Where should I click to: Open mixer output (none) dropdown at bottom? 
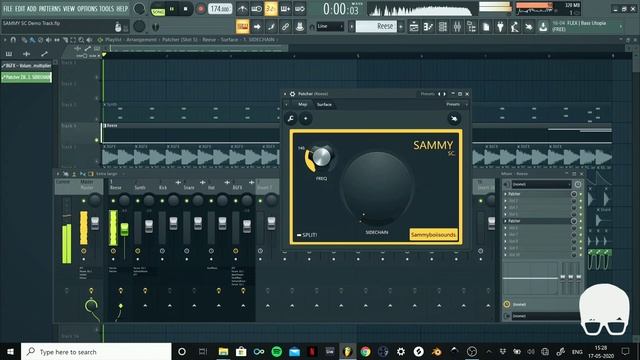coord(545,316)
